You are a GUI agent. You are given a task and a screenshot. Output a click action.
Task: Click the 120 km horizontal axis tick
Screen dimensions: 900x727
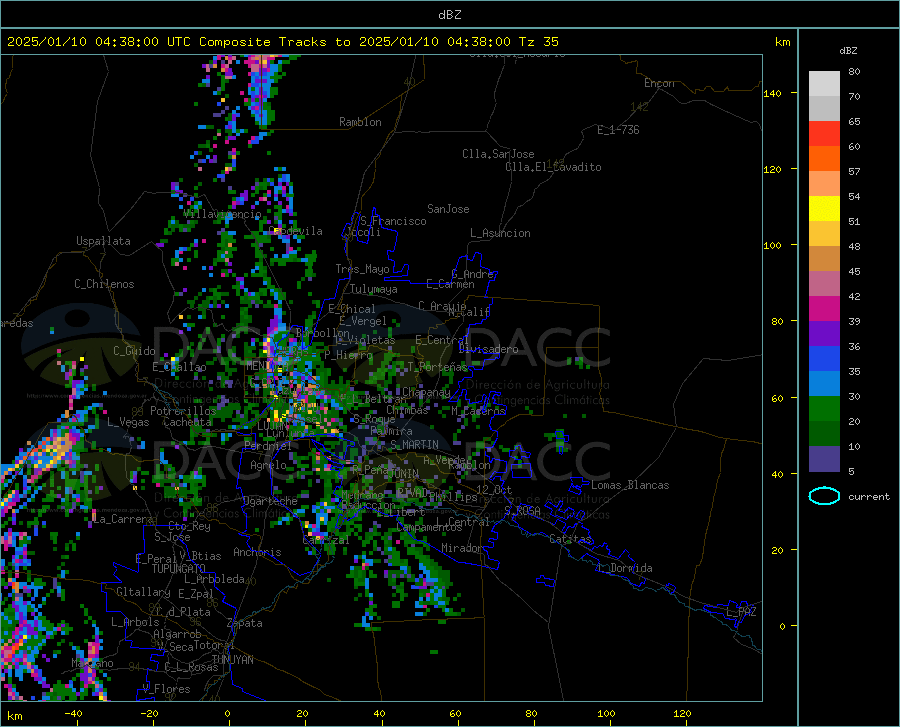point(682,714)
